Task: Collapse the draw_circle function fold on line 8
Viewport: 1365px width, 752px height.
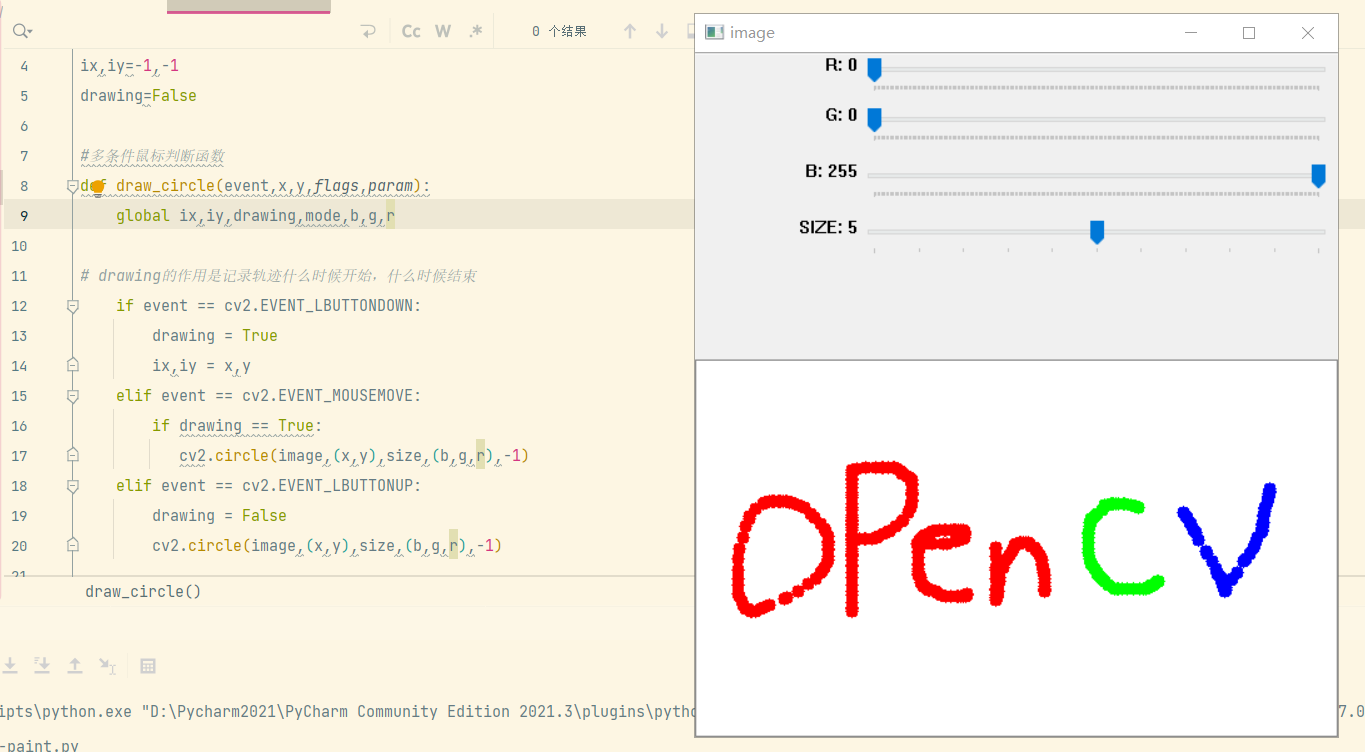Action: tap(72, 186)
